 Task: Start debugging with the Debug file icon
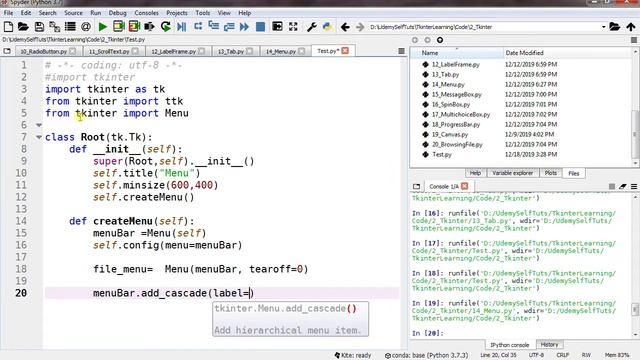tap(182, 27)
